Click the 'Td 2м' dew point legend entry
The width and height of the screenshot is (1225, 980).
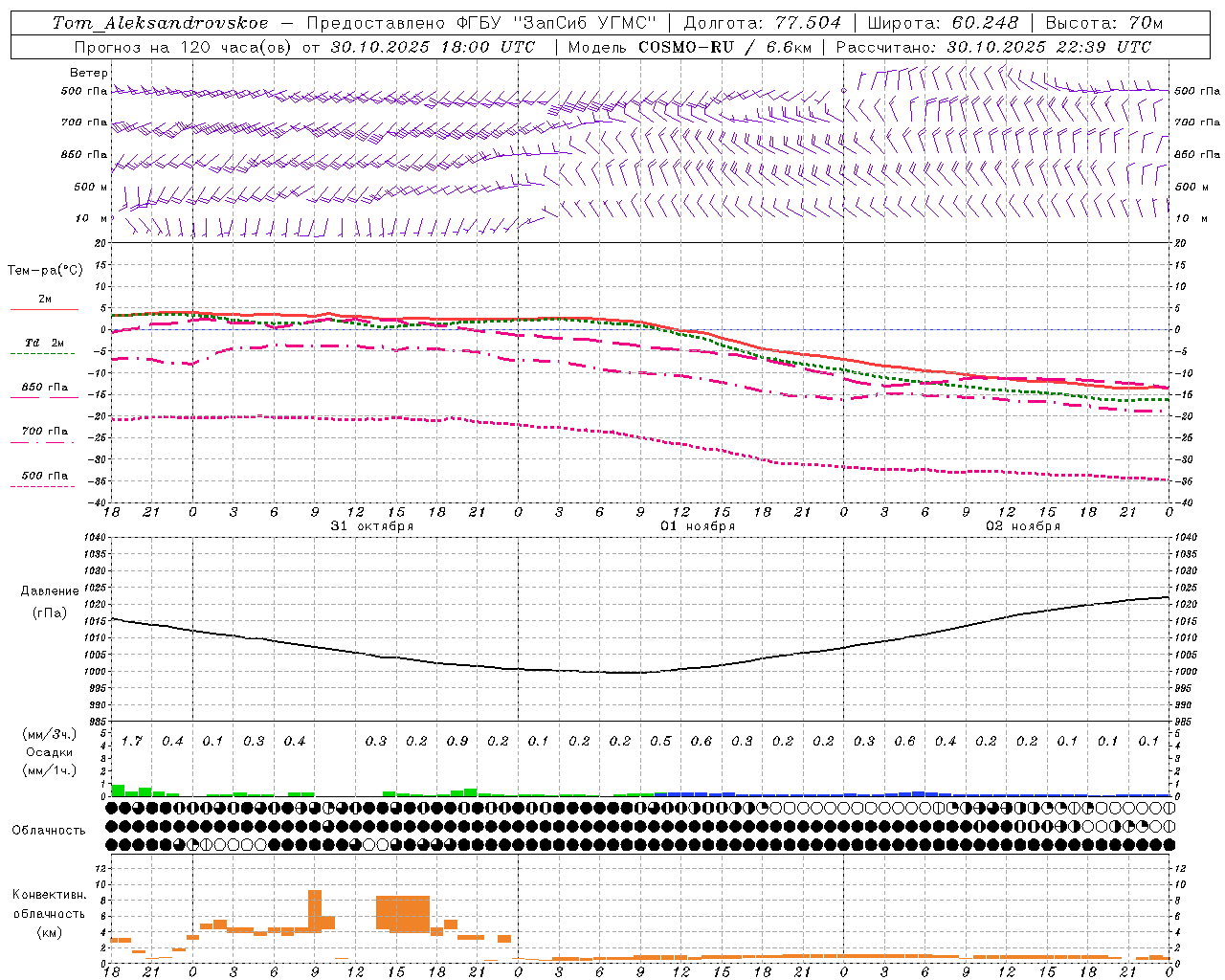click(45, 343)
